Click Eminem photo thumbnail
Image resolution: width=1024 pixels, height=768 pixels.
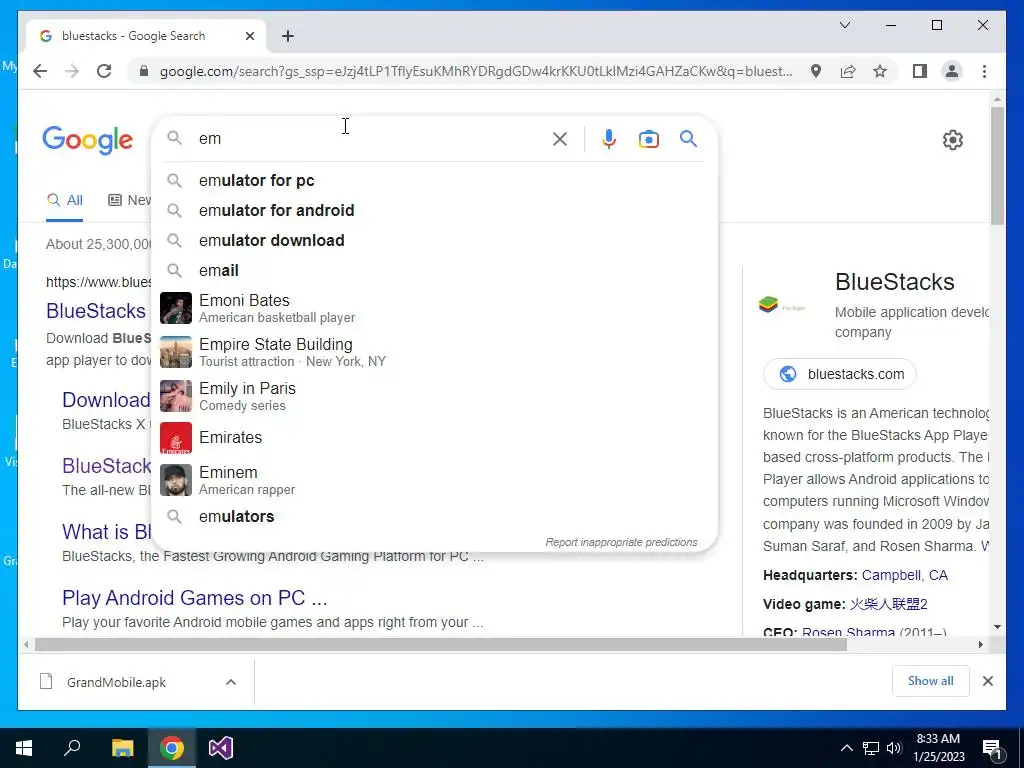176,480
